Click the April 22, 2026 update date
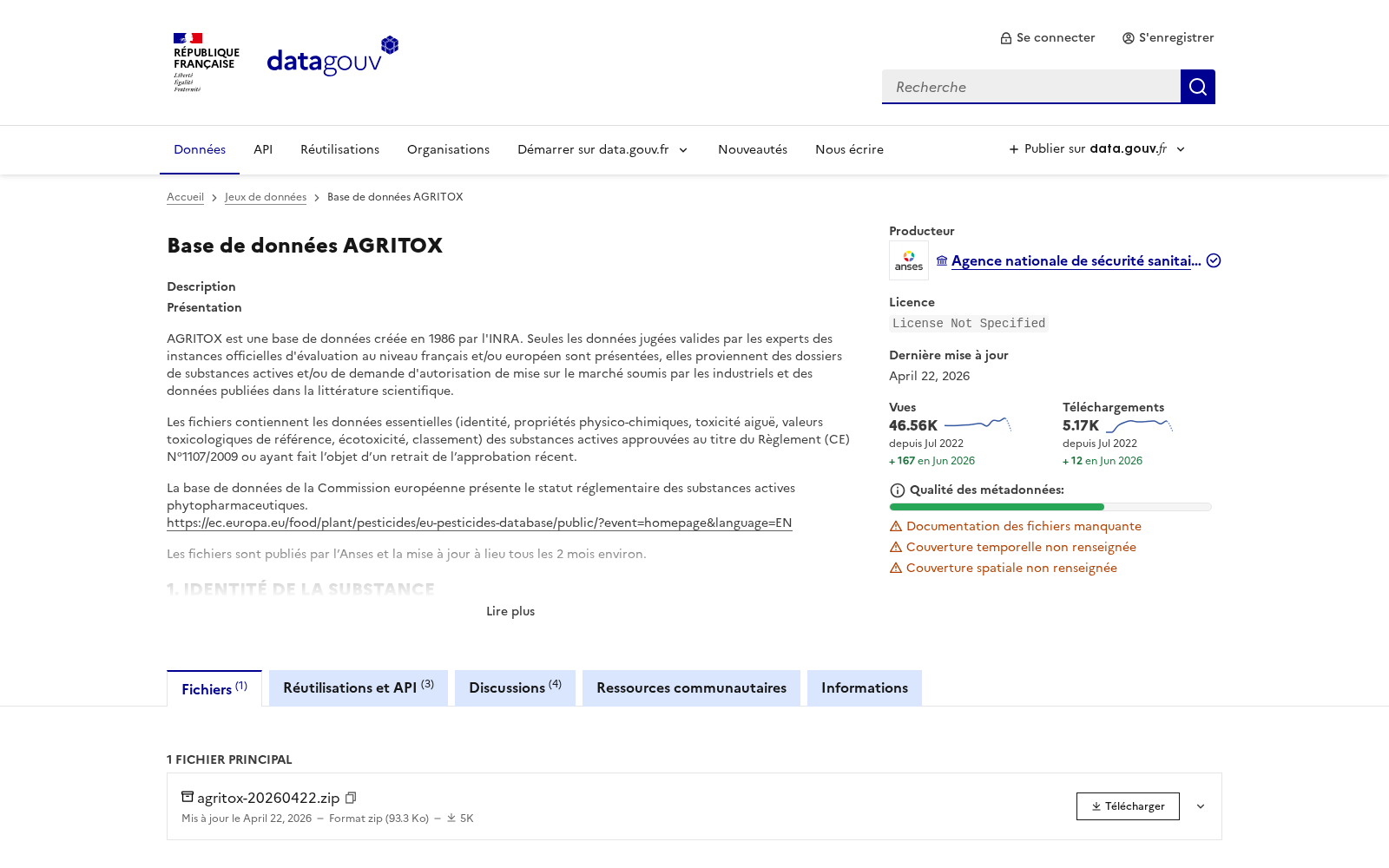 929,376
